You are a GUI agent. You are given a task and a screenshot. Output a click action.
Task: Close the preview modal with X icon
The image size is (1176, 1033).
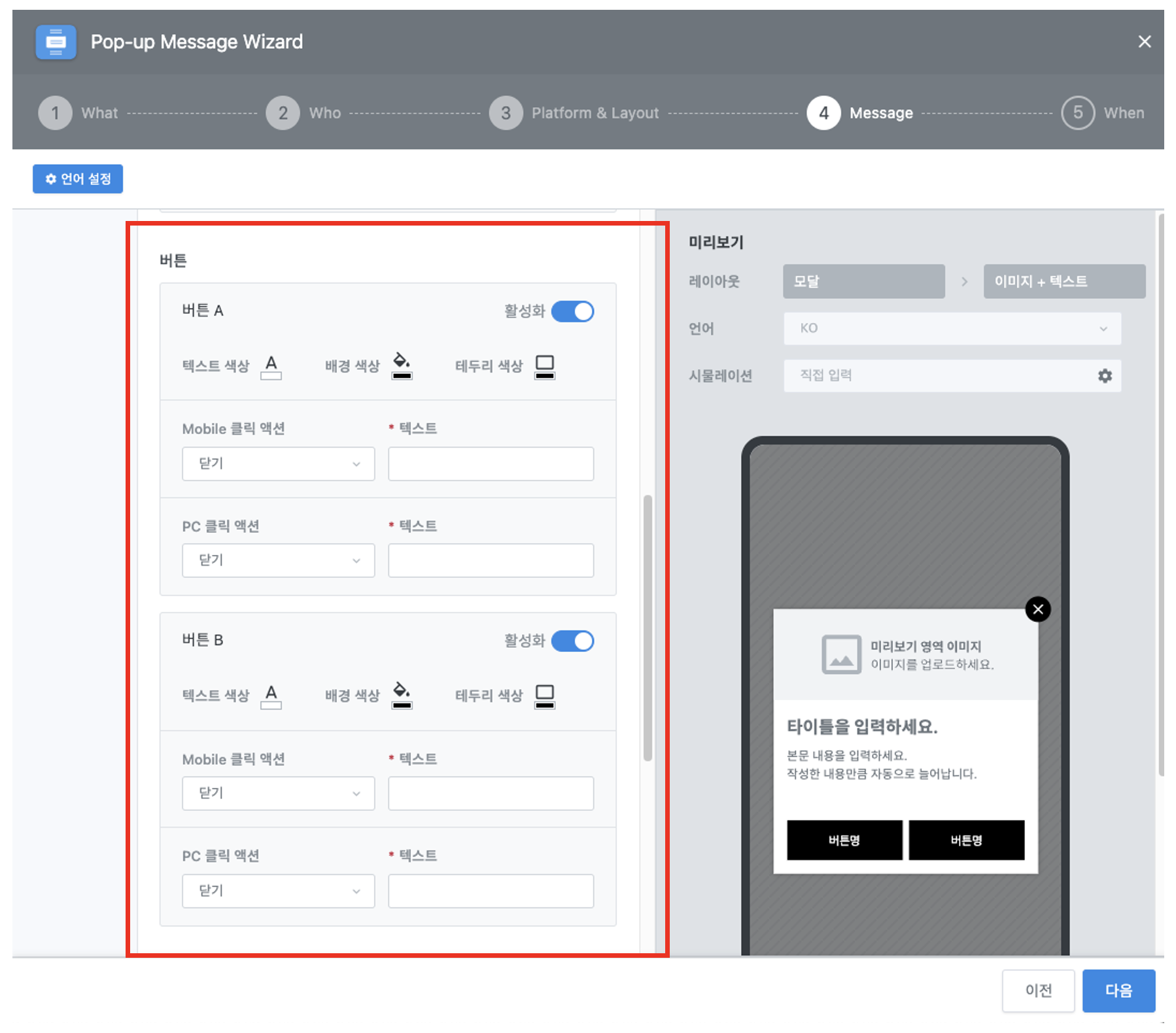coord(1038,609)
